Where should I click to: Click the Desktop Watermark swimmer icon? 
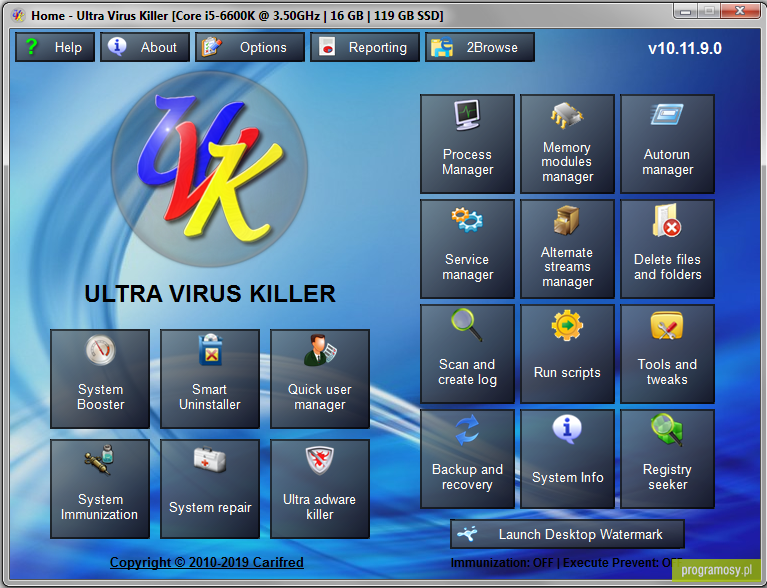tap(467, 534)
